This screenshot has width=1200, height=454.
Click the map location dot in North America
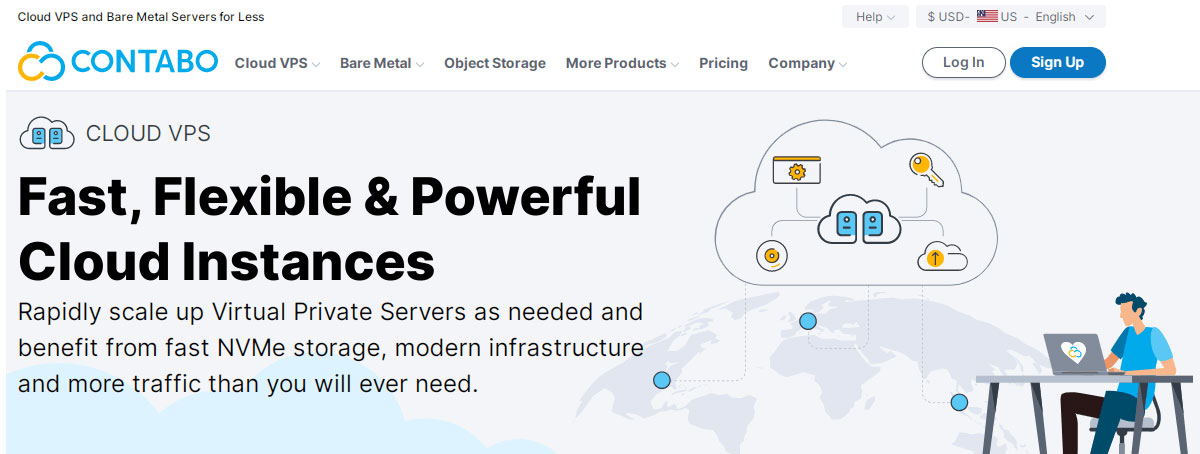click(x=661, y=380)
